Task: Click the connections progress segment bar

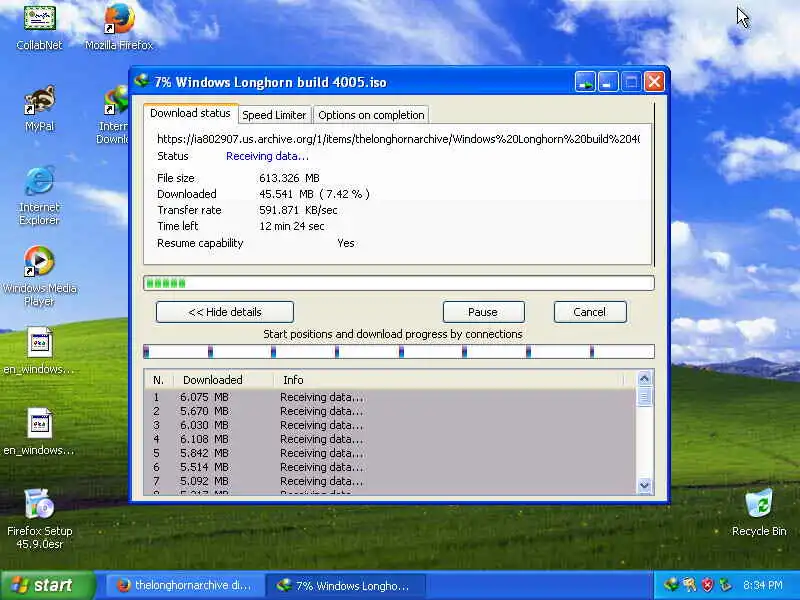Action: click(x=399, y=352)
